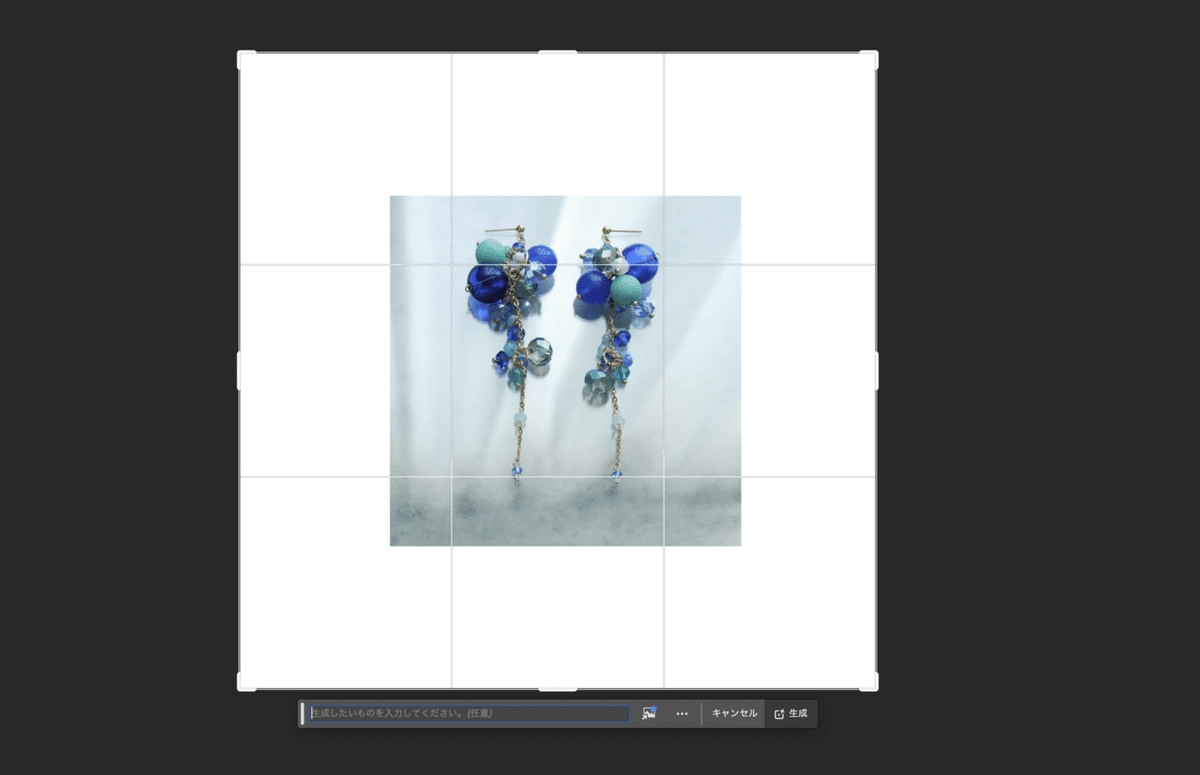Click the 生成 generate button
Viewport: 1200px width, 775px height.
click(791, 713)
